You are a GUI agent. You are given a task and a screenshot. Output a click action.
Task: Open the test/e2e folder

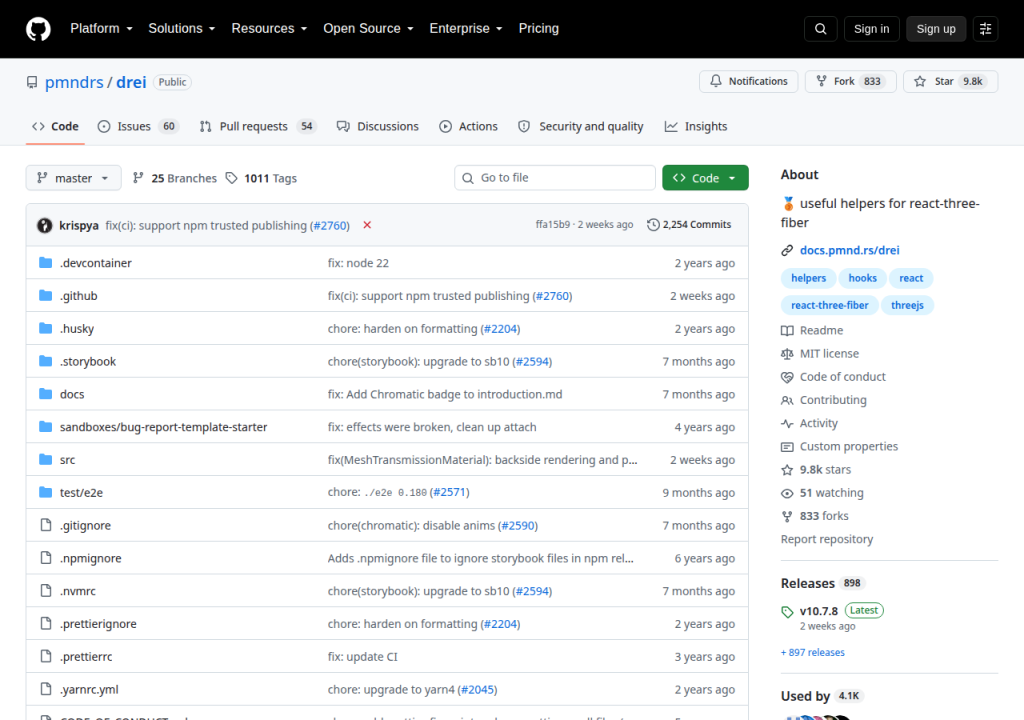click(x=81, y=493)
